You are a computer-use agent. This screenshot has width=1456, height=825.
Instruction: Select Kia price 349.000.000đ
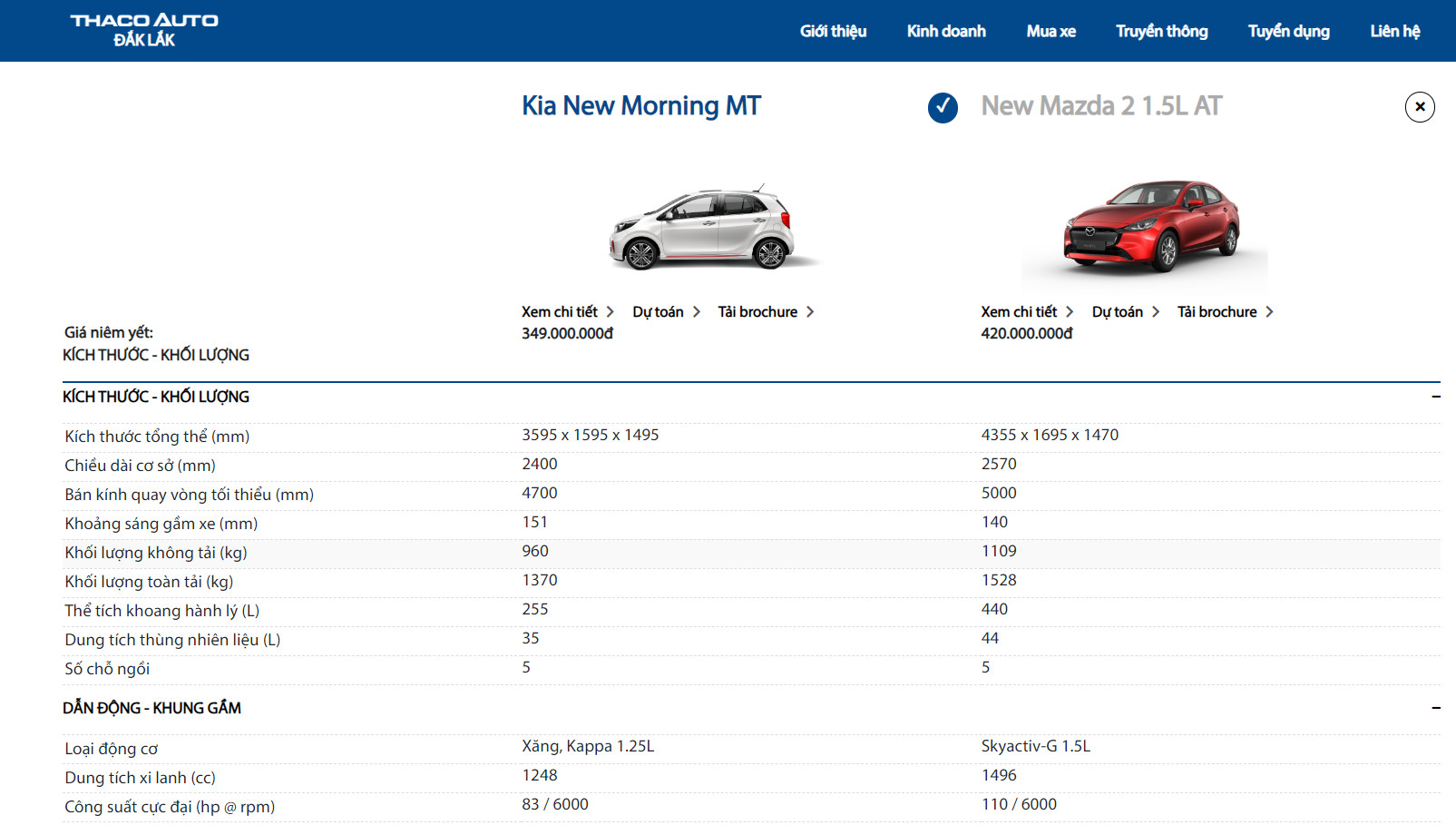point(567,333)
